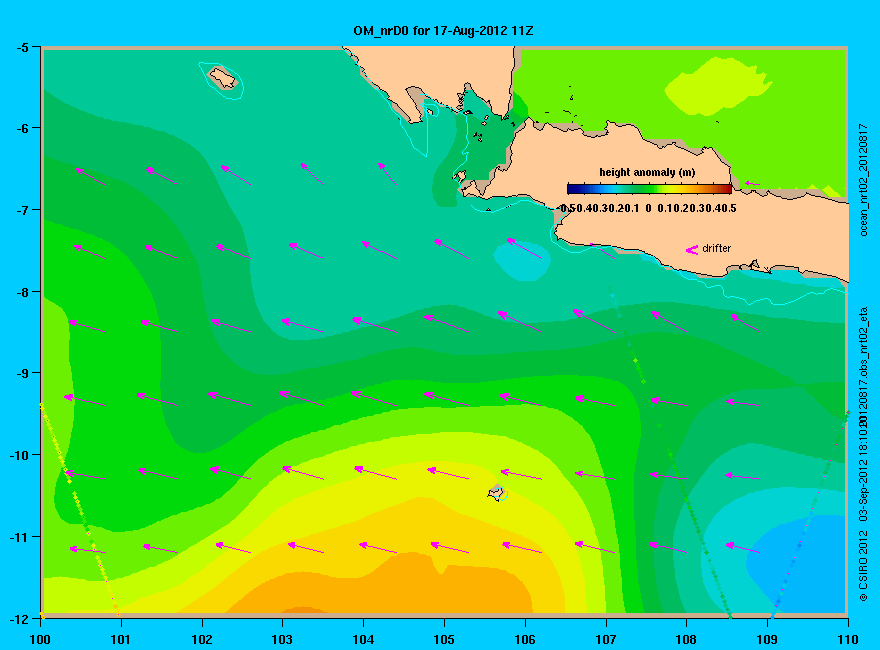Click the magenta arrowhead icon beside "drifter"

pos(692,250)
